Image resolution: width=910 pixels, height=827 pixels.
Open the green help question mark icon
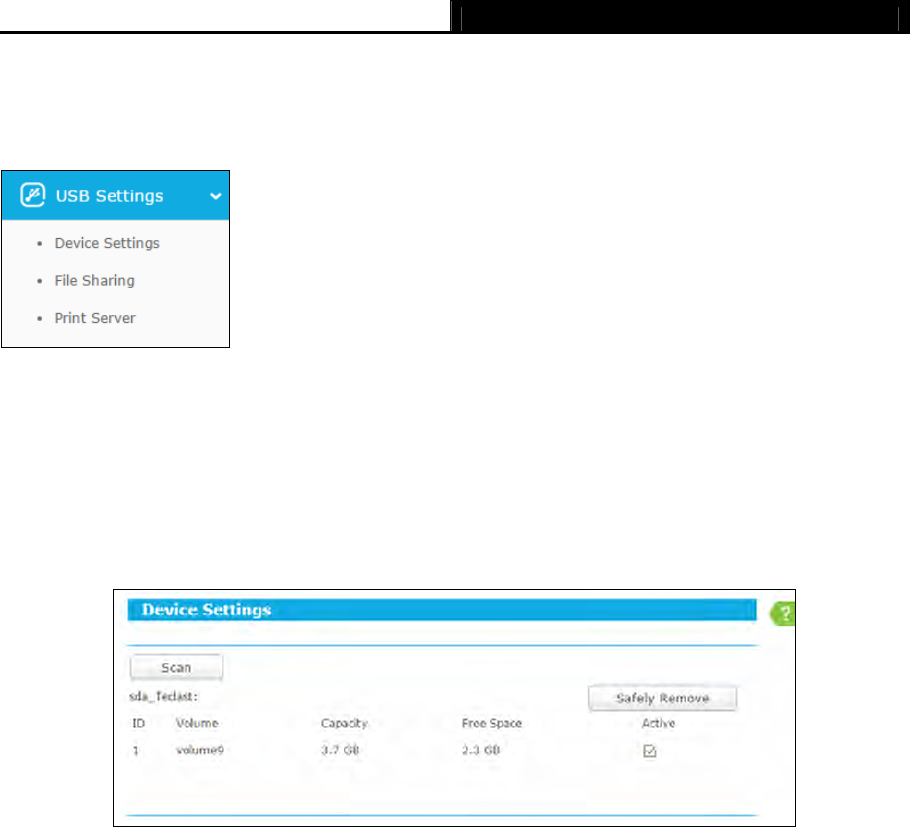[783, 613]
